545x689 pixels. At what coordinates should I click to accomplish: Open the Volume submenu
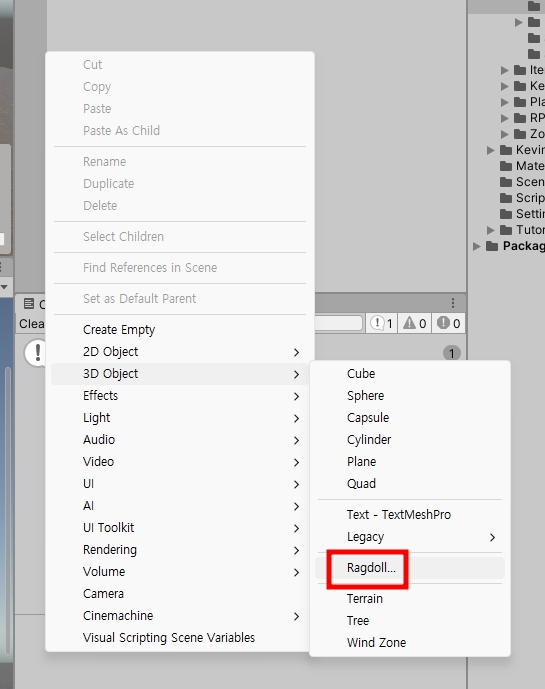180,571
